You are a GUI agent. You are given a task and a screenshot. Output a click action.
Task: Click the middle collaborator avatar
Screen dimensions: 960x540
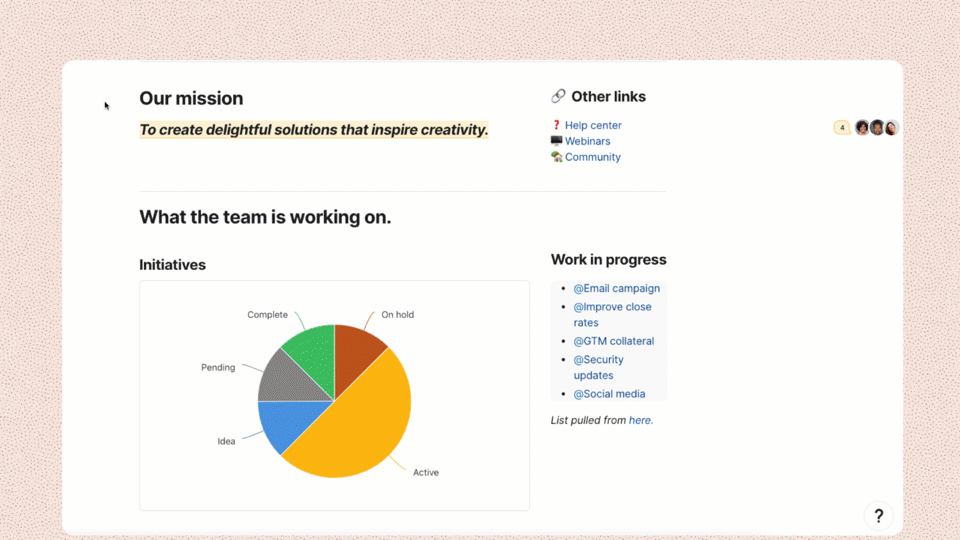877,128
